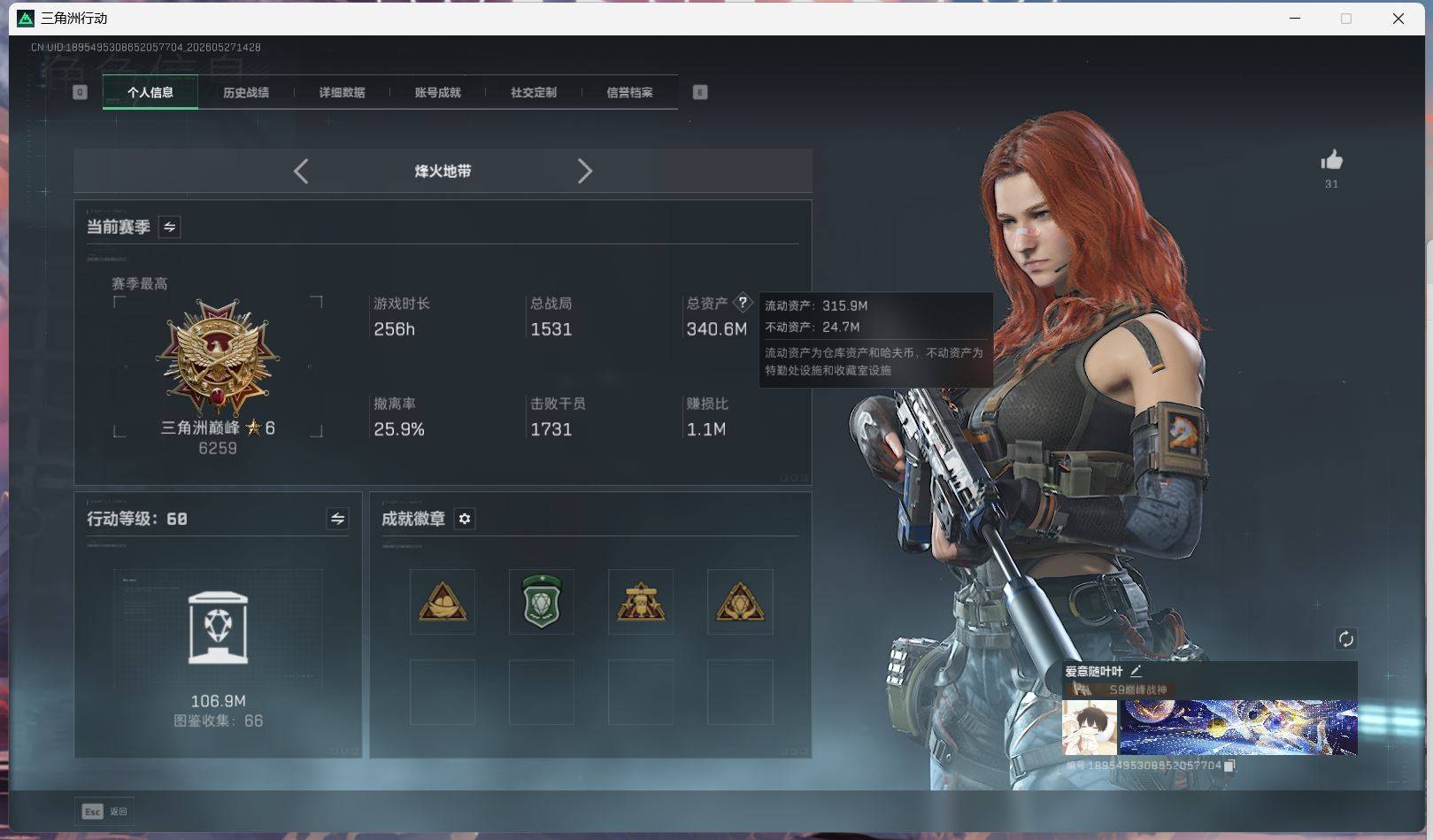Click the circular refresh icon beside the character
The image size is (1433, 840).
(x=1346, y=639)
